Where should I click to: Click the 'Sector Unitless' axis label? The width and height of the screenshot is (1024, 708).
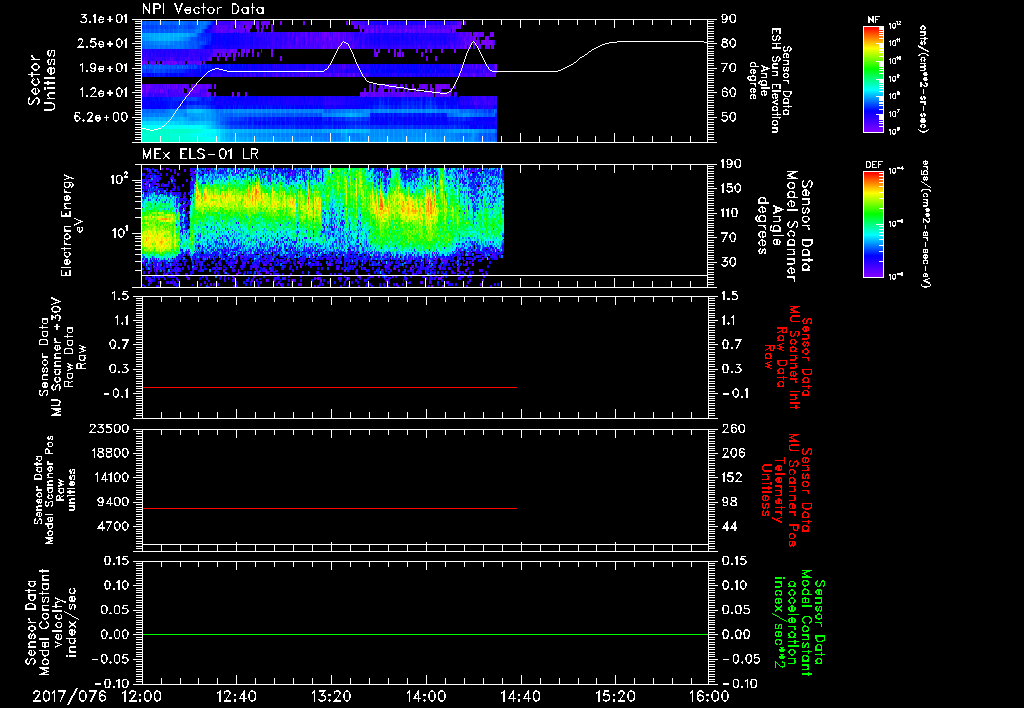click(x=42, y=81)
